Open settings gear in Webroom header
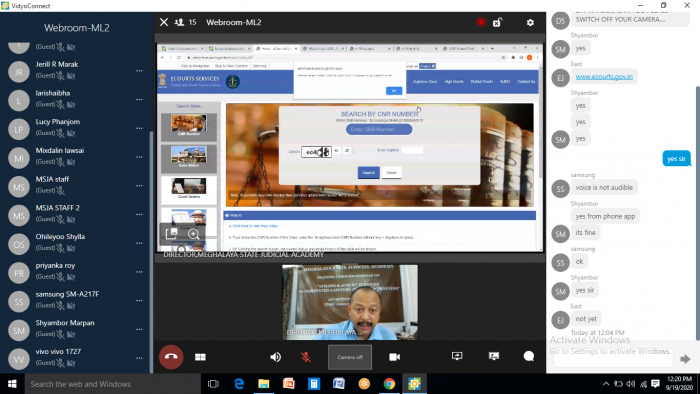 pos(530,22)
